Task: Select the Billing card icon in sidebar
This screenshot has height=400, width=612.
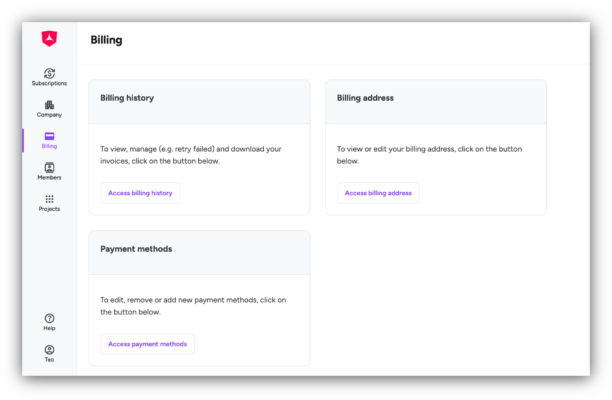Action: coord(49,136)
